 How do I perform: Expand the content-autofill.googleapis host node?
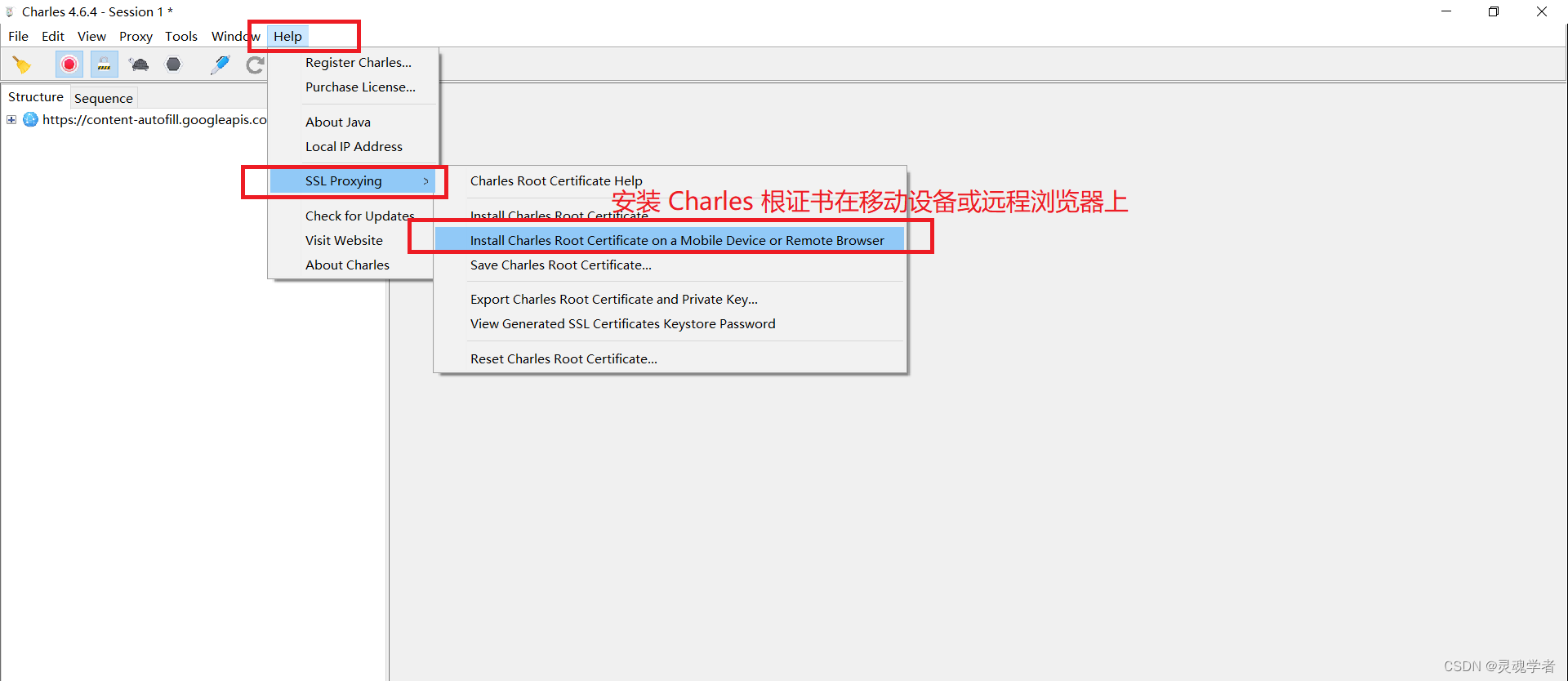pyautogui.click(x=11, y=119)
